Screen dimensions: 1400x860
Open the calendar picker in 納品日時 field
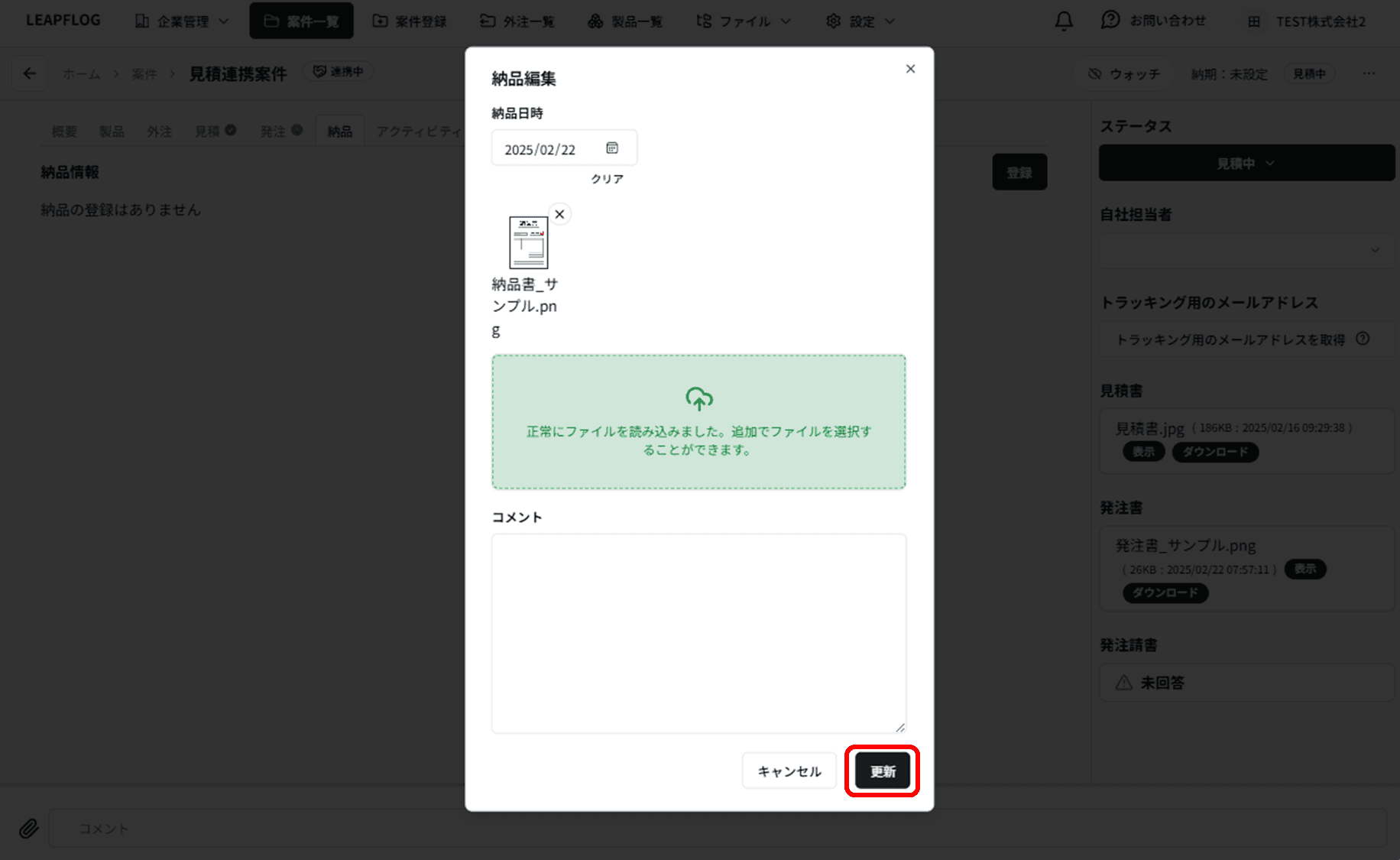point(611,148)
